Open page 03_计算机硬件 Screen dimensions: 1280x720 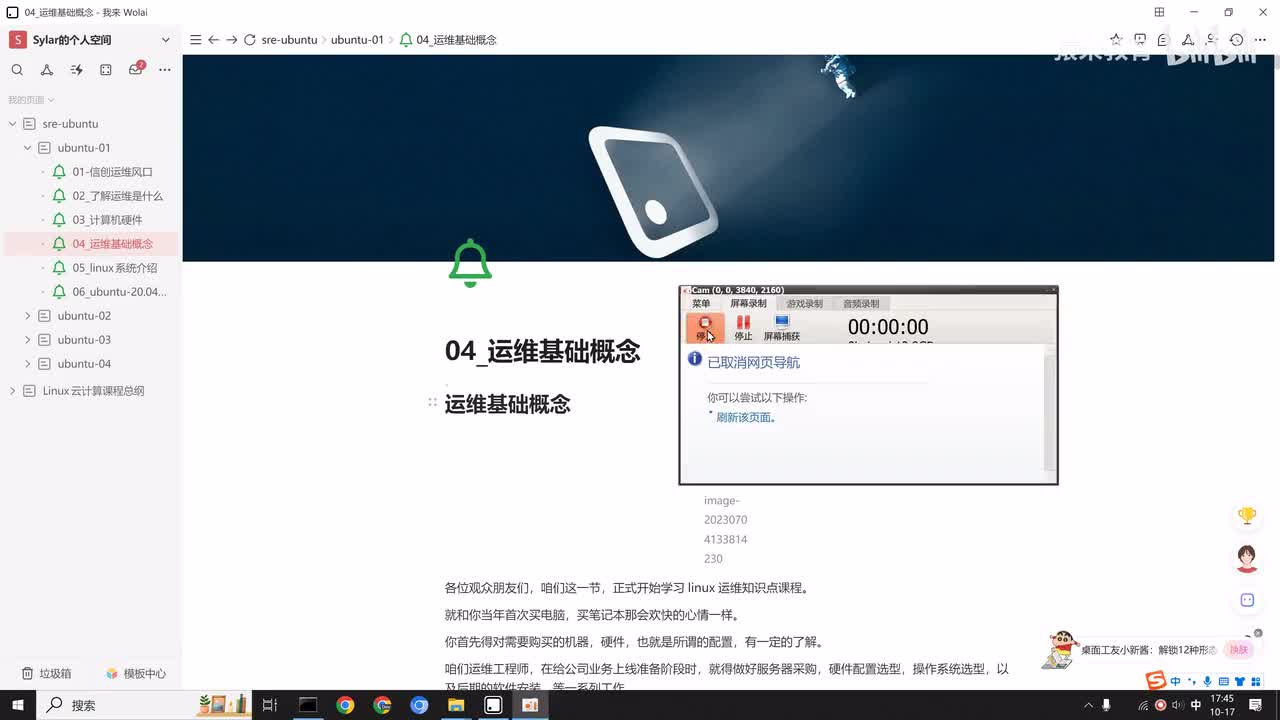click(x=107, y=220)
